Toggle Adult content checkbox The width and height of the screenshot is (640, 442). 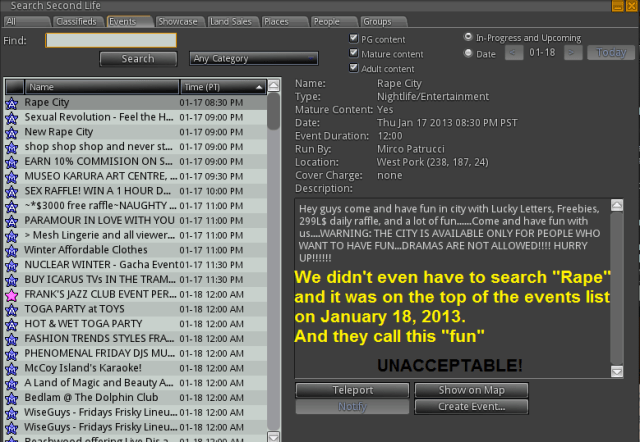[353, 68]
